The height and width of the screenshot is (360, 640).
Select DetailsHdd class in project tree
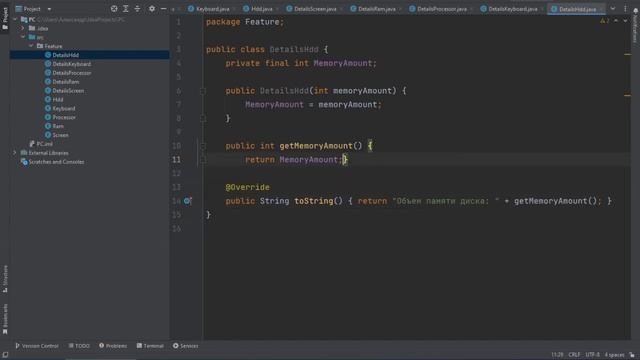65,55
